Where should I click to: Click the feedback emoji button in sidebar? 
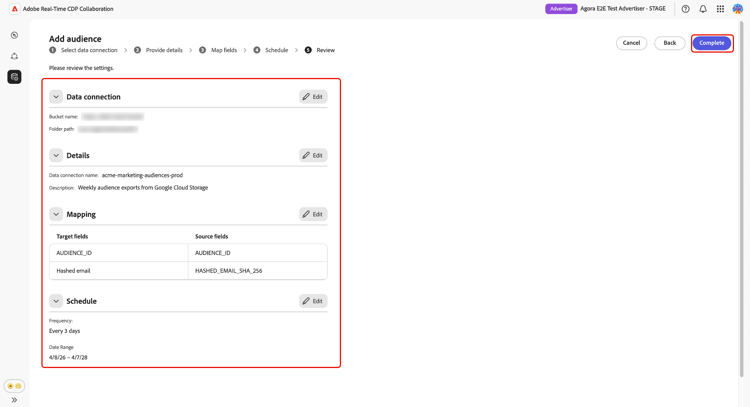click(x=14, y=385)
